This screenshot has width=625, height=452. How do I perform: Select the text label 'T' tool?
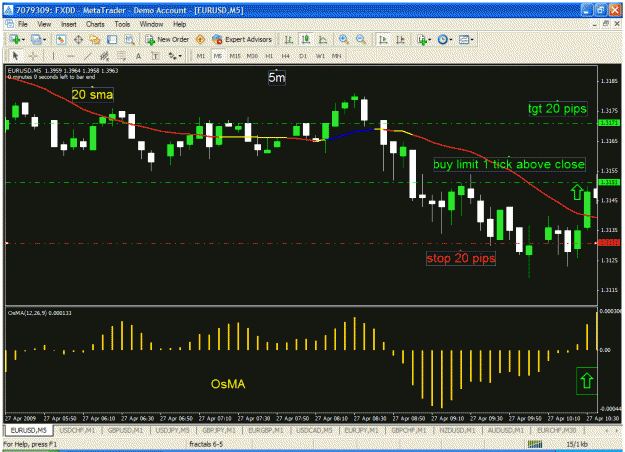155,56
